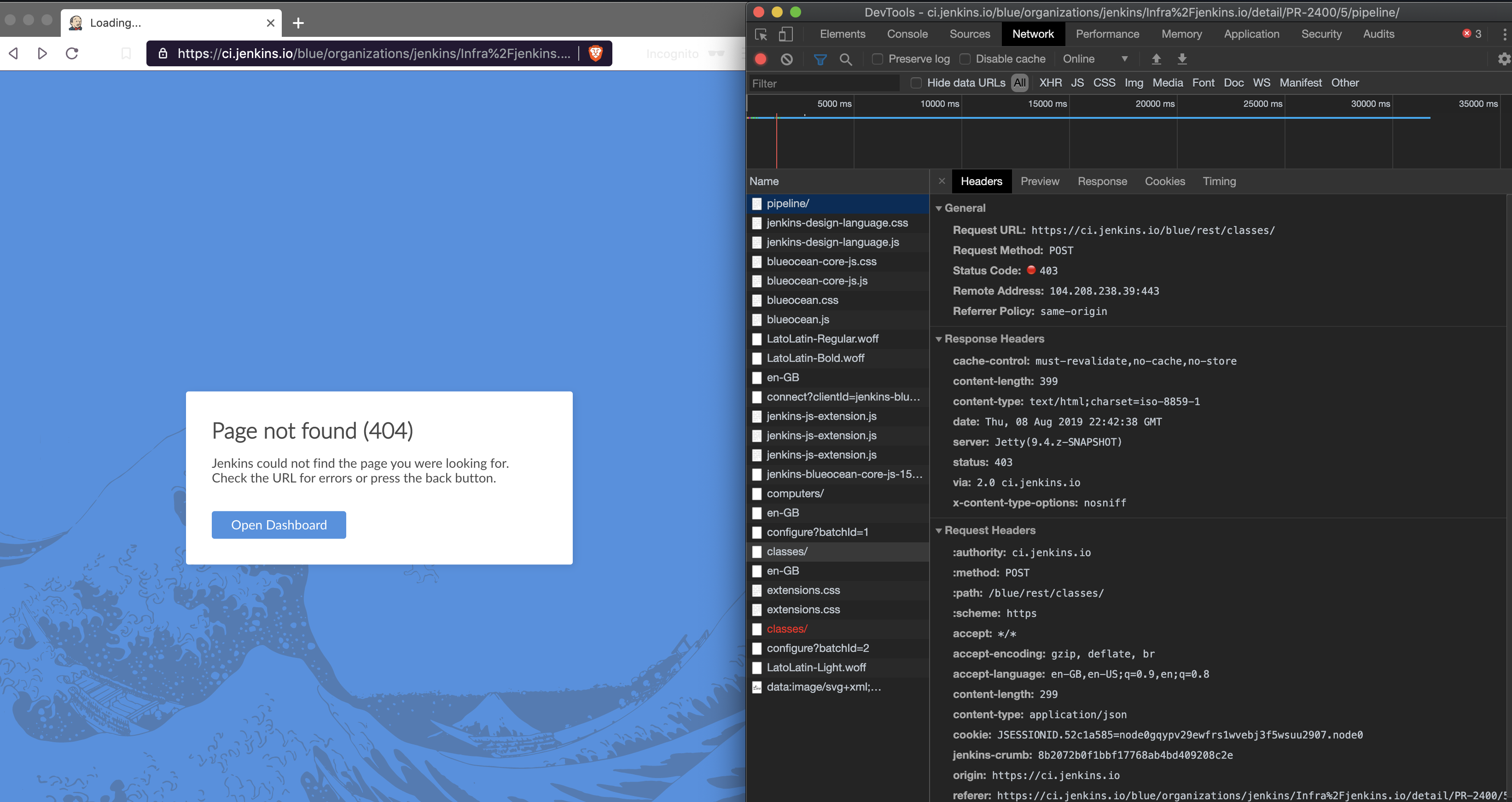Reload the page with the refresh icon
The height and width of the screenshot is (802, 1512).
coord(72,53)
